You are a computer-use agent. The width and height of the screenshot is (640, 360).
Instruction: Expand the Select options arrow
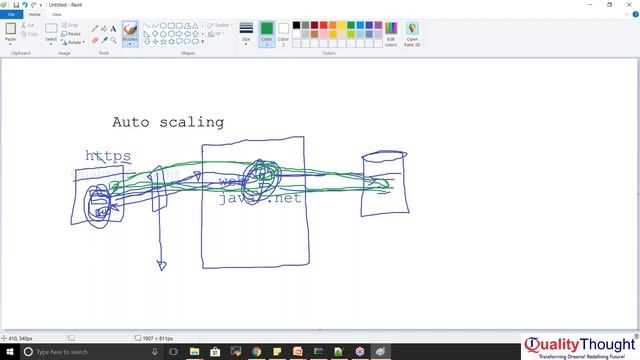(51, 44)
